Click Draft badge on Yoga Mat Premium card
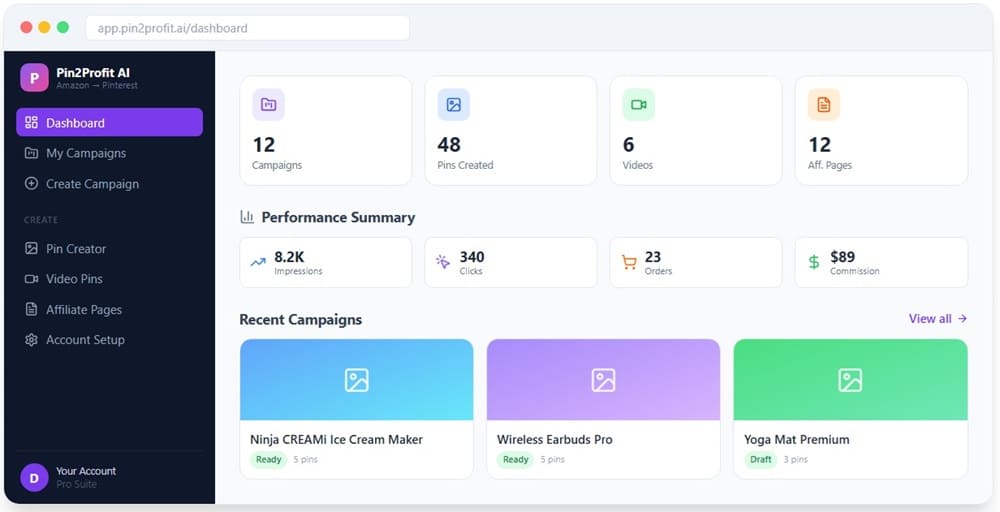The image size is (1000, 512). tap(761, 460)
